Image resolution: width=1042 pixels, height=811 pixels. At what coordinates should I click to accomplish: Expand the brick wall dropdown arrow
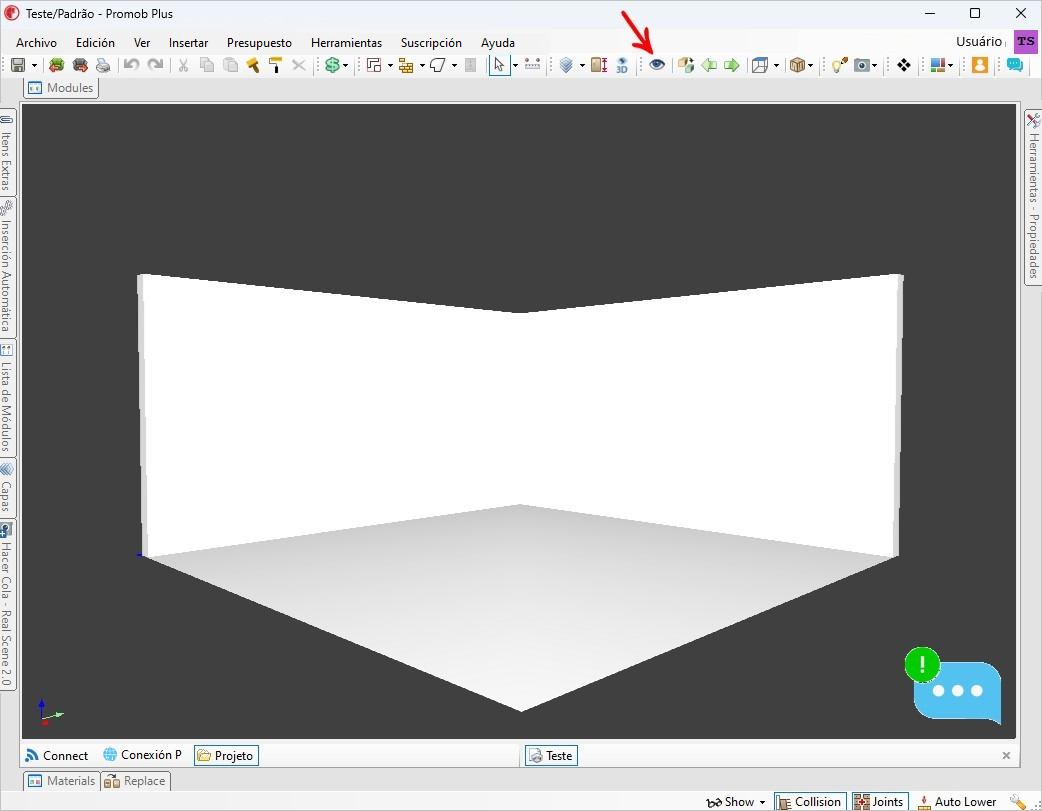[422, 65]
